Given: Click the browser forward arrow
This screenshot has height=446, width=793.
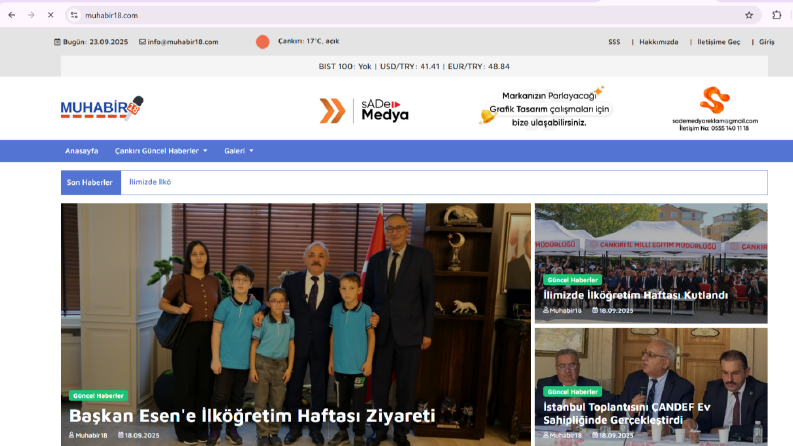Looking at the screenshot, I should (31, 15).
